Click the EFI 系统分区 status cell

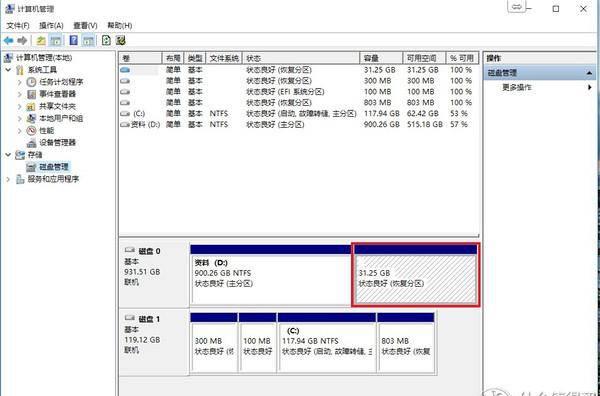[x=285, y=92]
